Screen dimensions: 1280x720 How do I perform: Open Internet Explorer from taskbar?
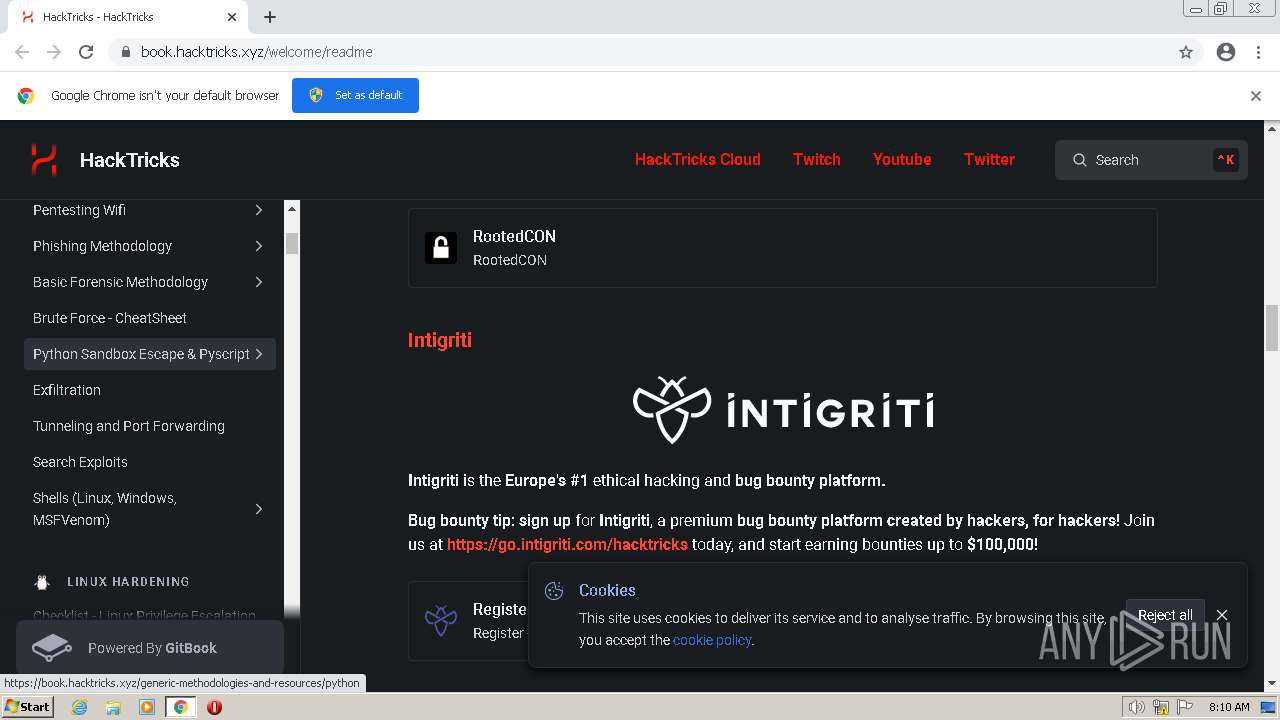coord(79,707)
